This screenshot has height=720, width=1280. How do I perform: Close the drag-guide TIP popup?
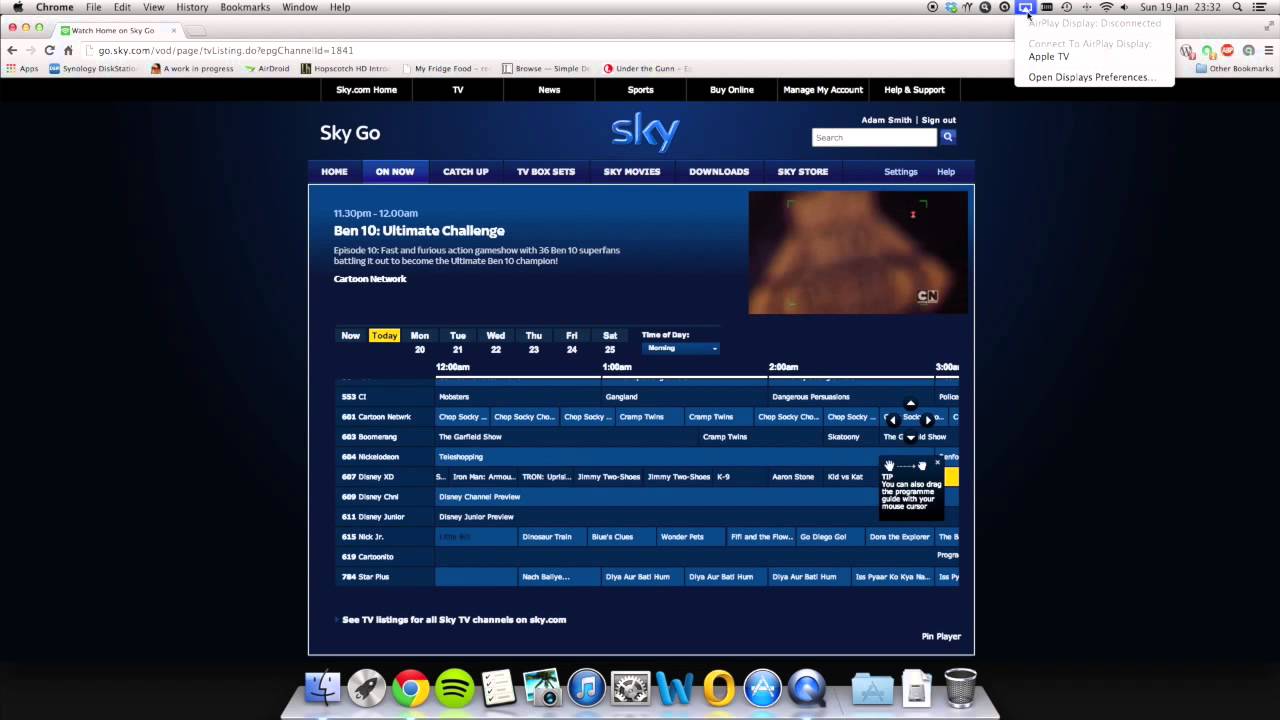937,463
